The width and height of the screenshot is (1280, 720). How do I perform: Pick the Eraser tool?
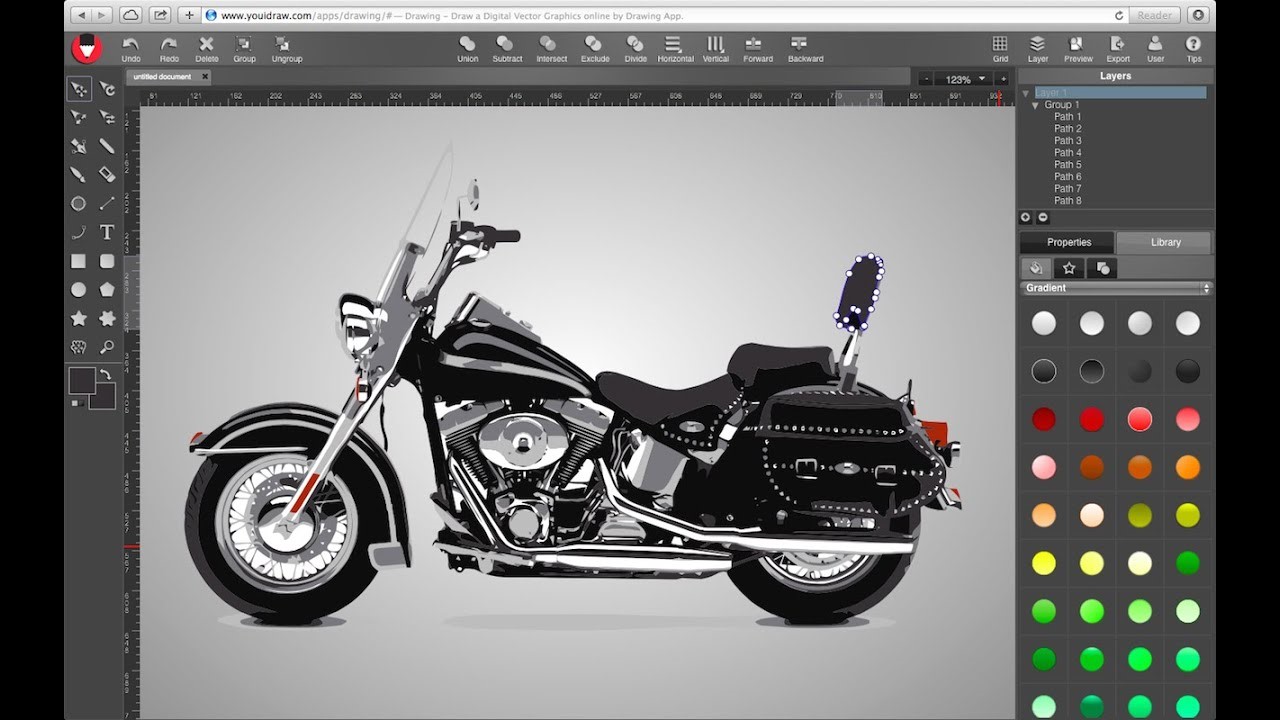107,174
